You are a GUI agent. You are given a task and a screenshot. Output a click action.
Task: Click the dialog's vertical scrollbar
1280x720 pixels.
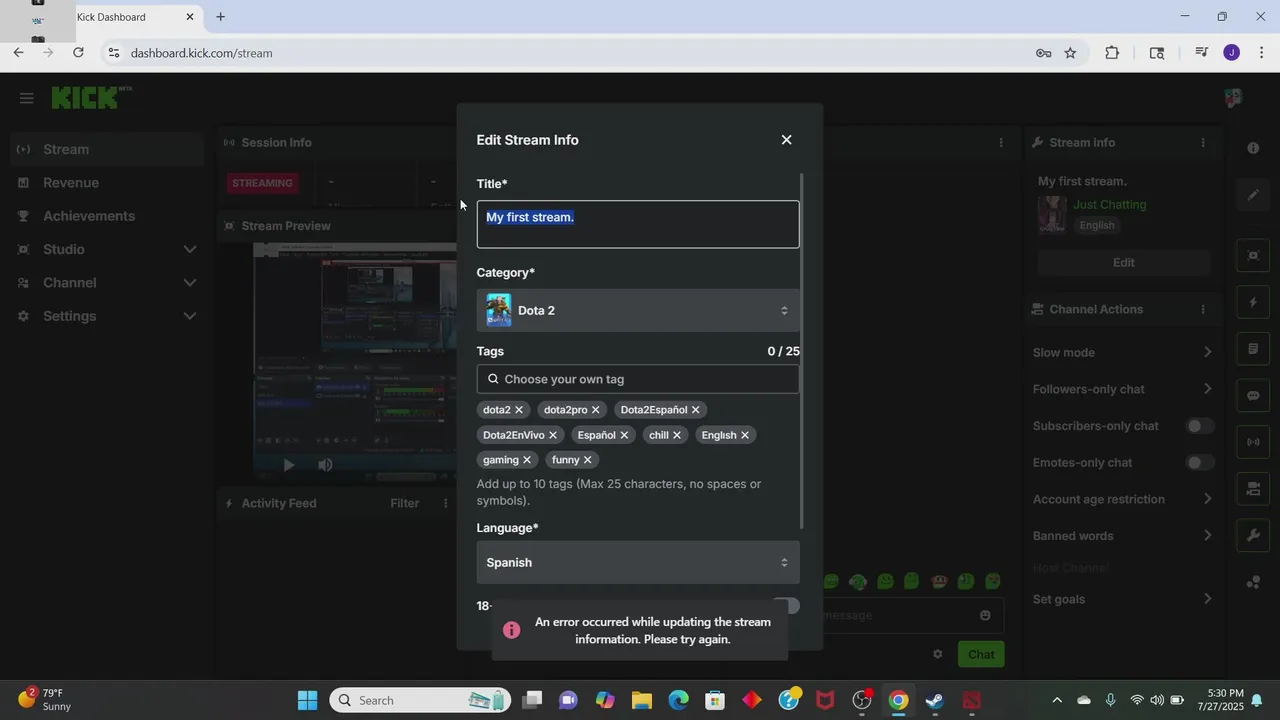coord(802,350)
